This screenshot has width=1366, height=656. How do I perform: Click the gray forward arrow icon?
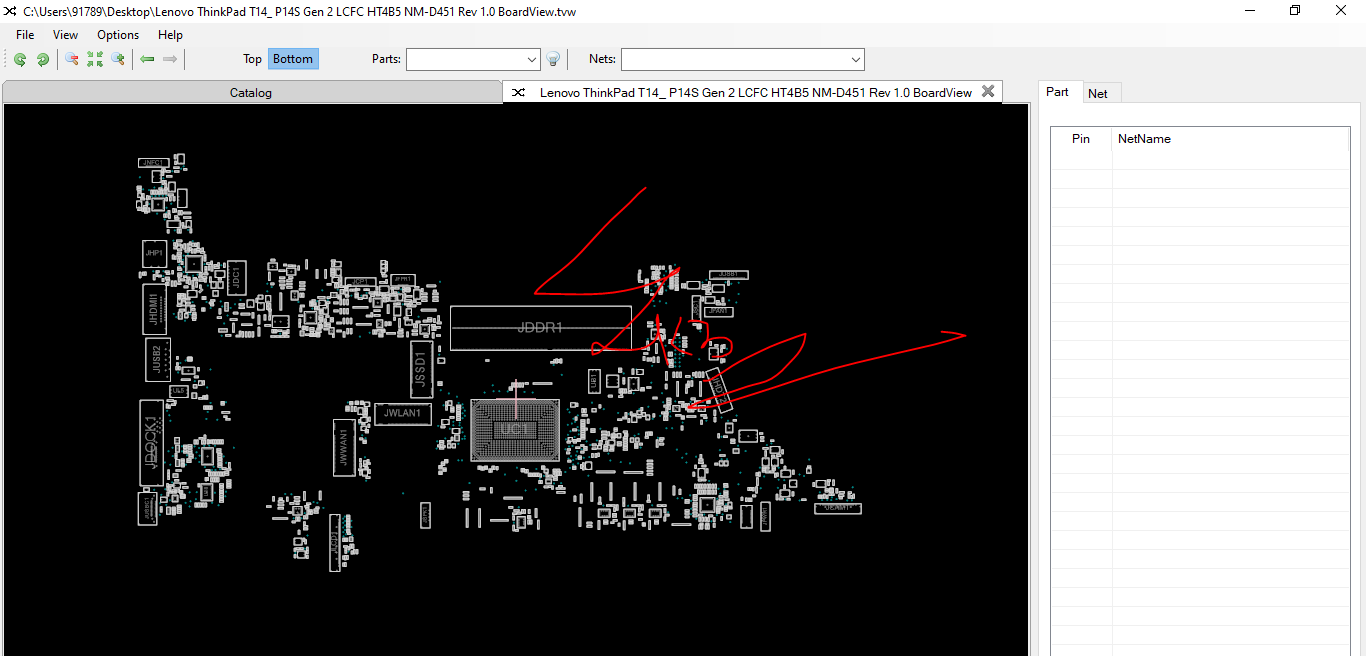[x=170, y=59]
